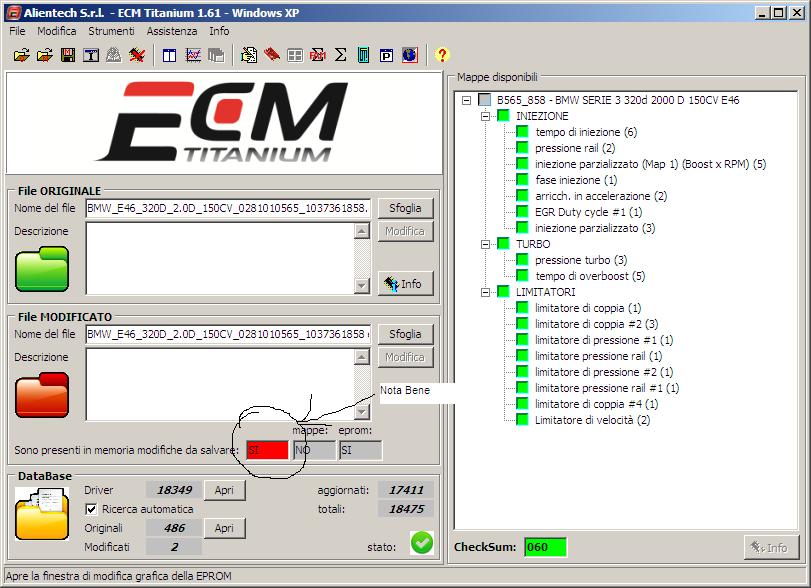Click the notepad with pencil toolbar icon
This screenshot has height=588, width=811.
coord(249,55)
